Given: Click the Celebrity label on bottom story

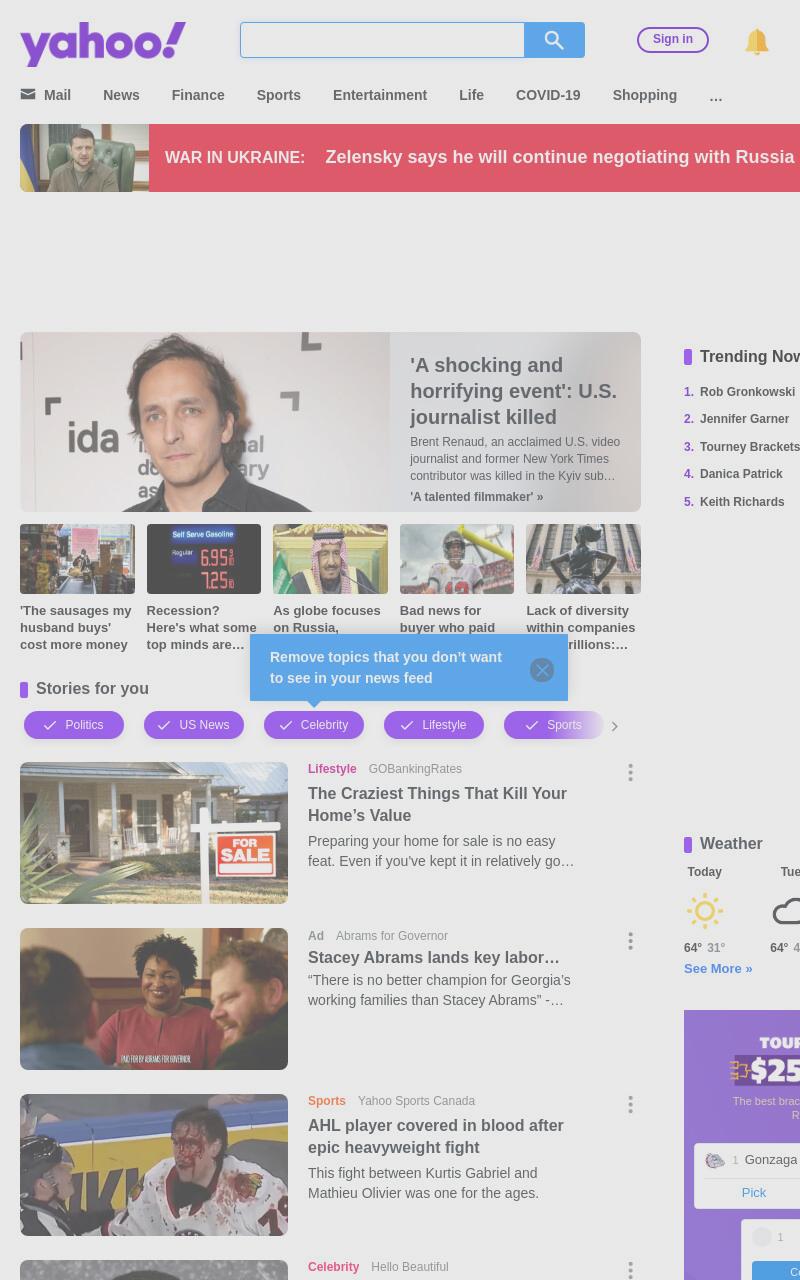Looking at the screenshot, I should tap(333, 1267).
